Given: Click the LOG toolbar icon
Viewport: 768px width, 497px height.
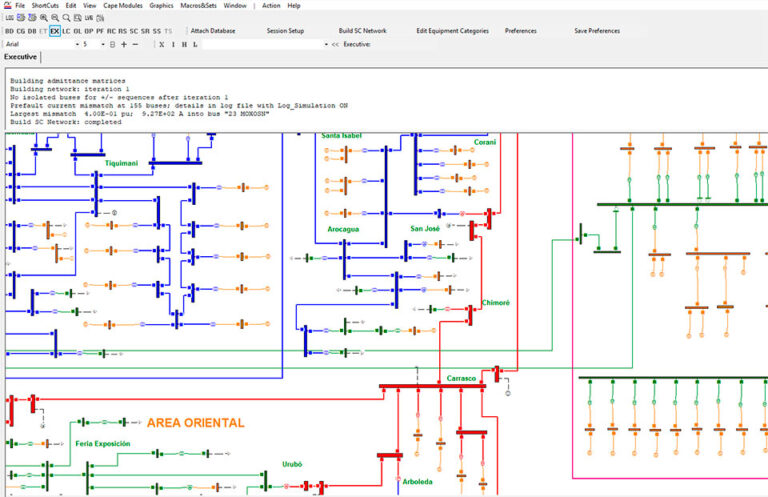Looking at the screenshot, I should pos(9,18).
